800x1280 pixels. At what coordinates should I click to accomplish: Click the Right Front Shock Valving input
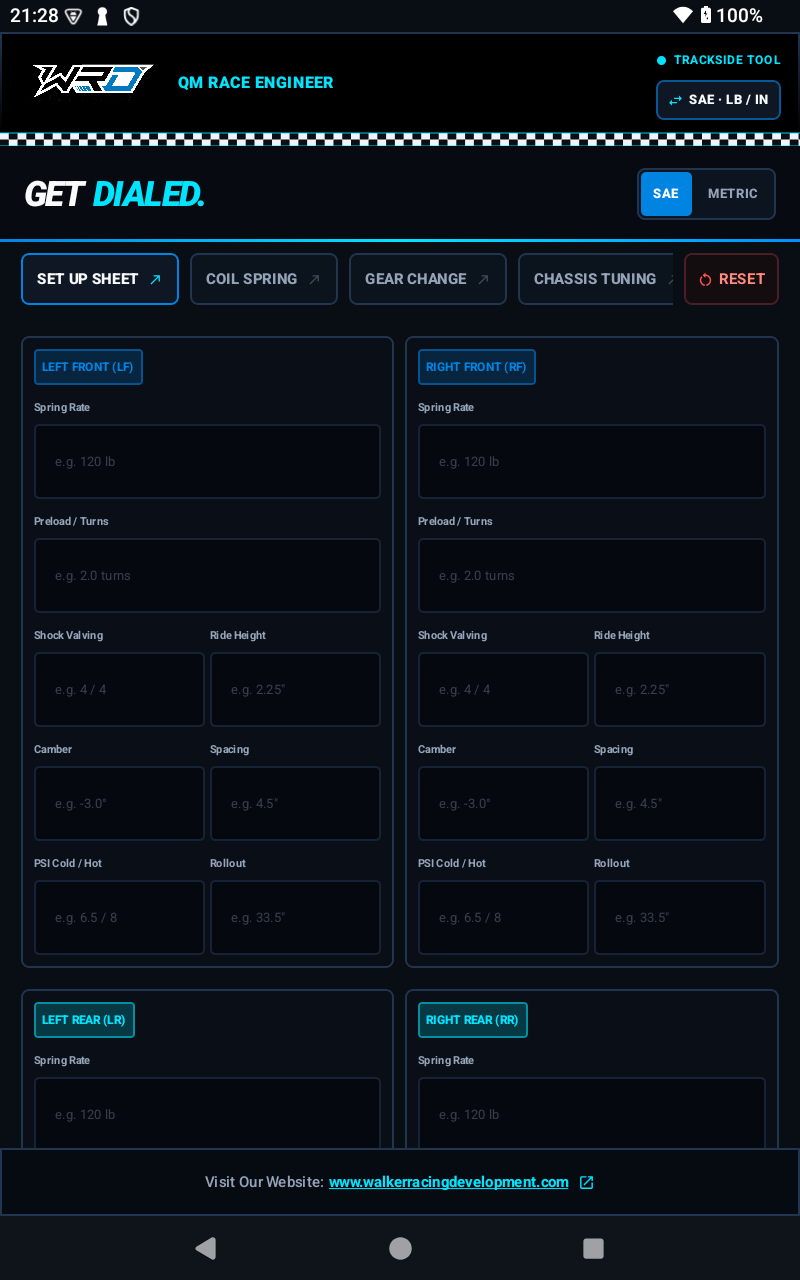pos(503,690)
